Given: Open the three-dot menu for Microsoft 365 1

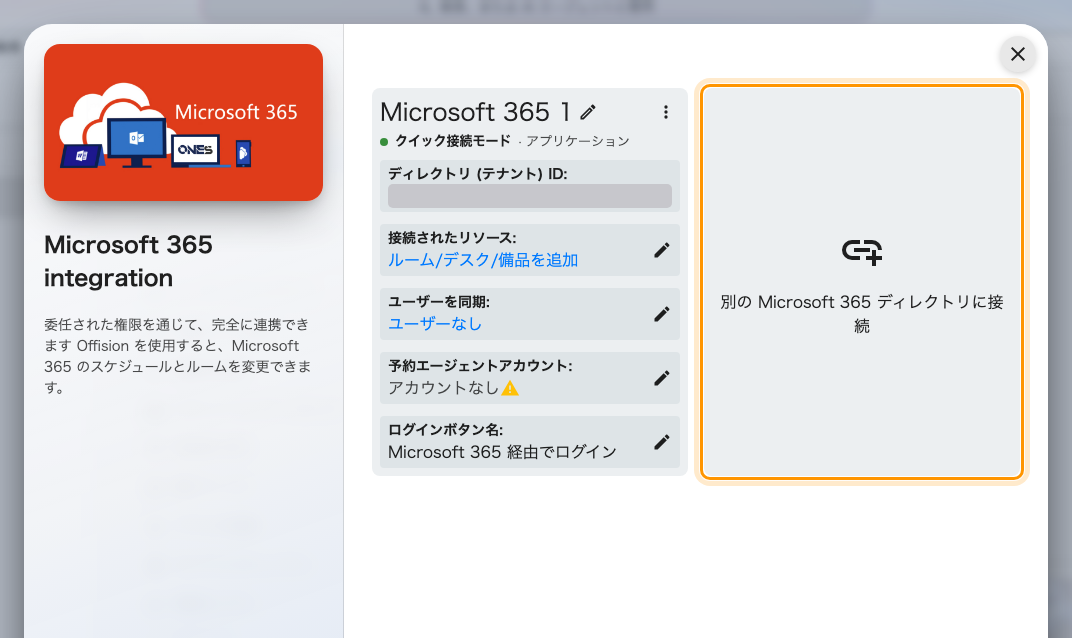Looking at the screenshot, I should (665, 112).
